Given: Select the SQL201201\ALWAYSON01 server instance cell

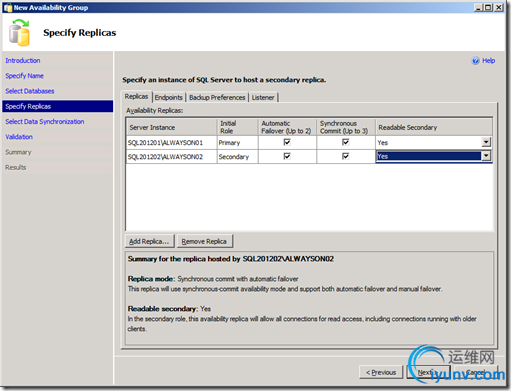Looking at the screenshot, I should coord(172,143).
